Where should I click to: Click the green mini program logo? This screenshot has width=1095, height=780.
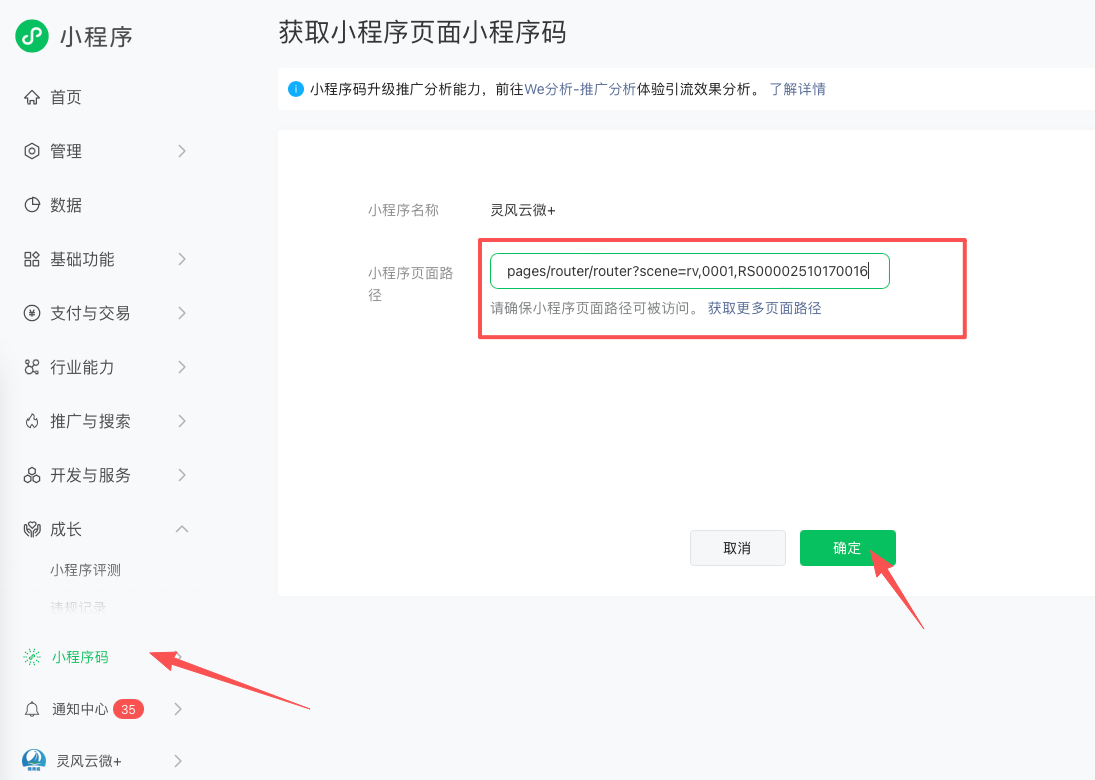click(32, 36)
